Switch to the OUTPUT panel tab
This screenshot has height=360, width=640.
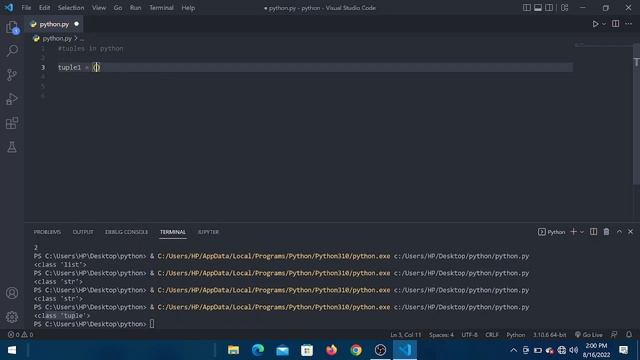point(83,232)
